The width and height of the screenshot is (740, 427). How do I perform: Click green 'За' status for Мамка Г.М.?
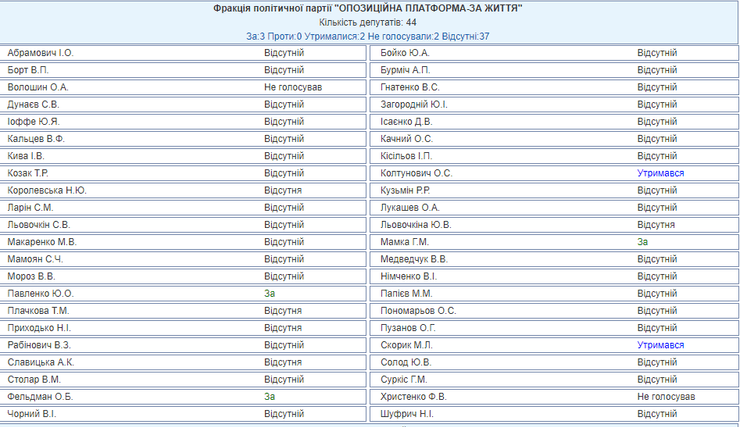(x=643, y=242)
